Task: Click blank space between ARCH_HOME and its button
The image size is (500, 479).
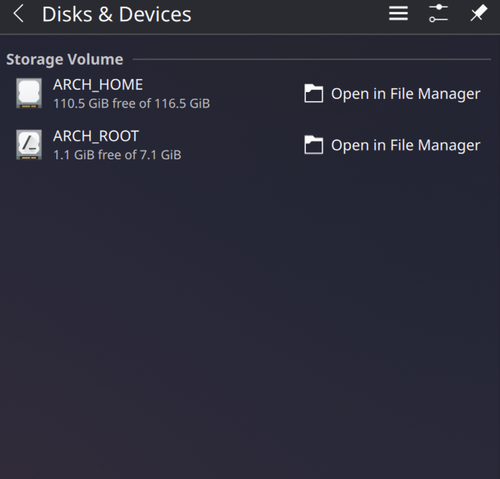Action: [257, 93]
